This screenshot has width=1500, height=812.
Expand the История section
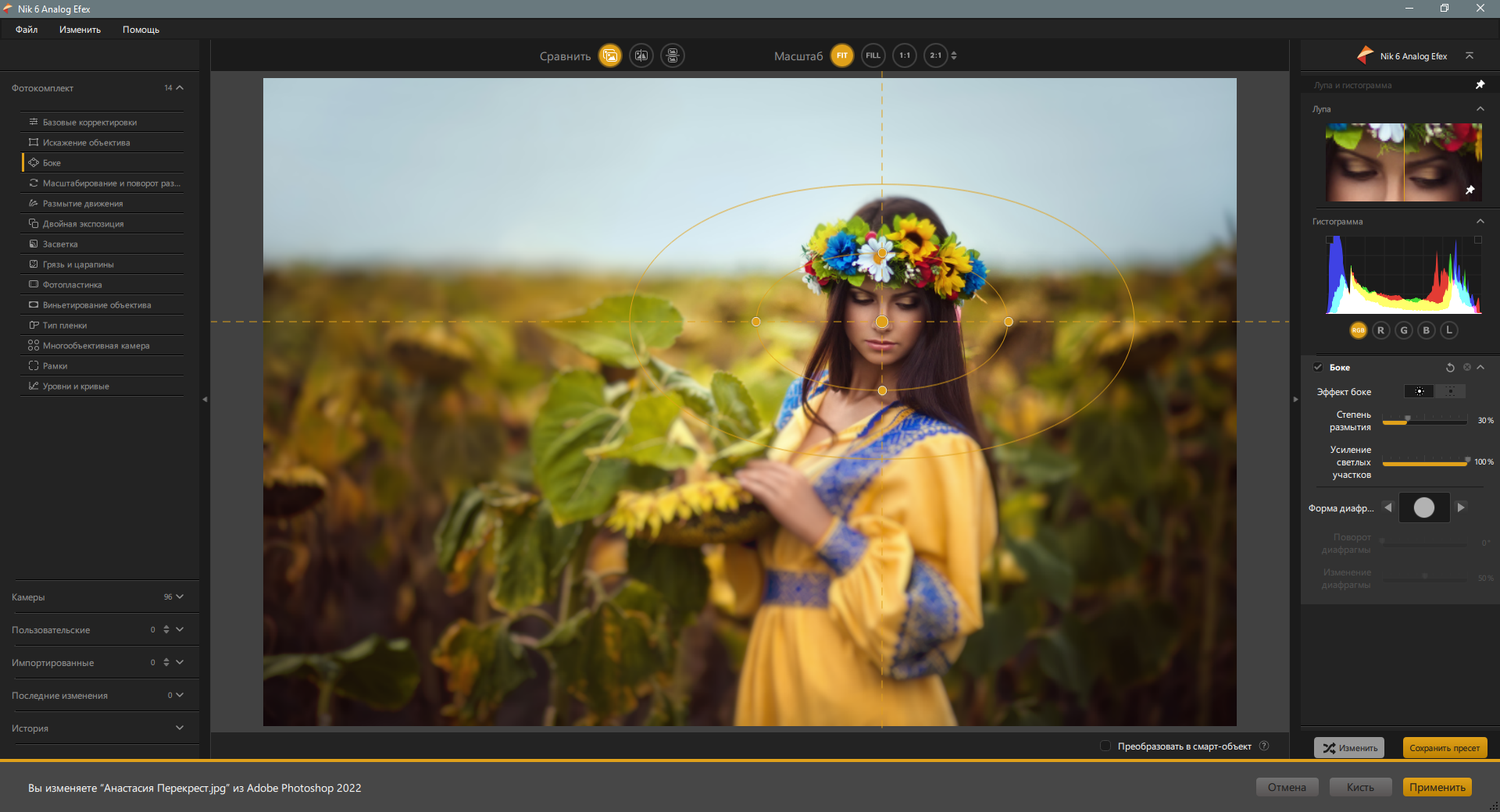[180, 728]
